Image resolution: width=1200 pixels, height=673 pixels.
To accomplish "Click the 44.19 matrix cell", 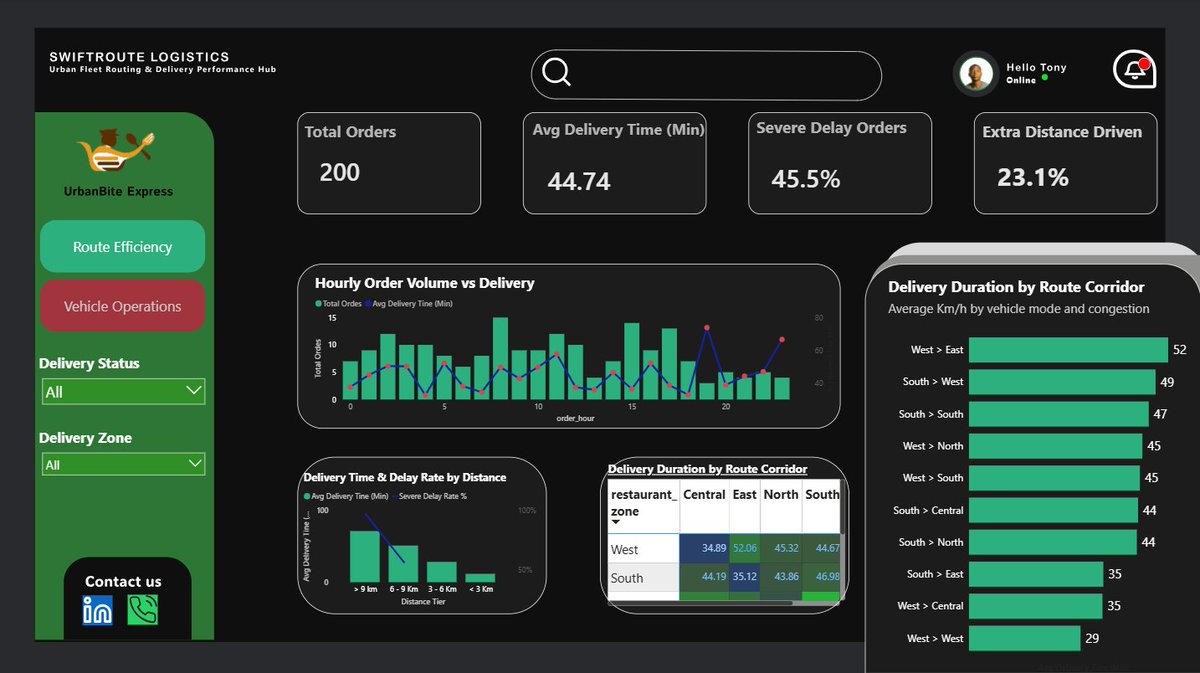I will (x=704, y=578).
